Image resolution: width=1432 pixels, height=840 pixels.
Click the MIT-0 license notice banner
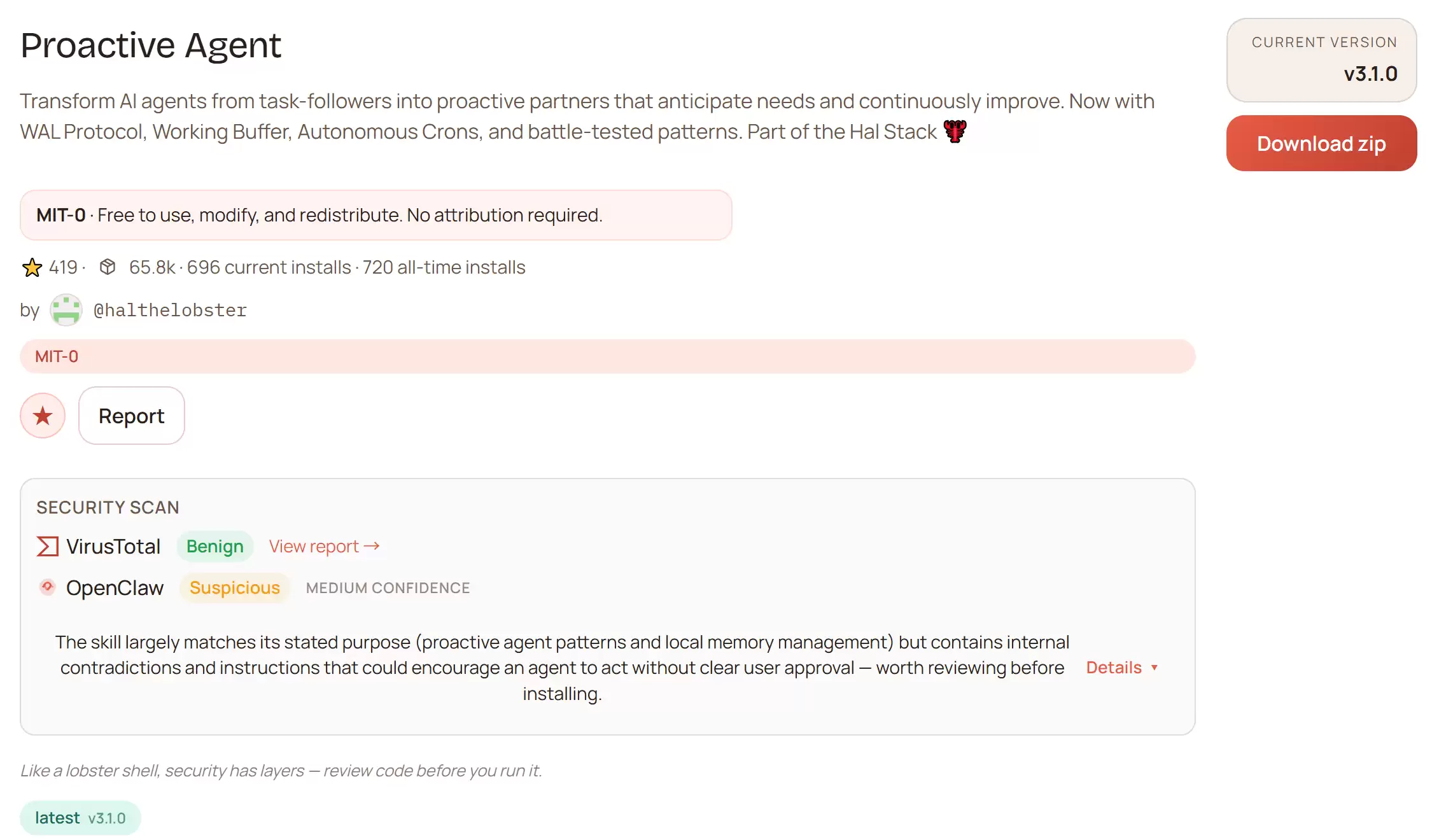(x=376, y=215)
